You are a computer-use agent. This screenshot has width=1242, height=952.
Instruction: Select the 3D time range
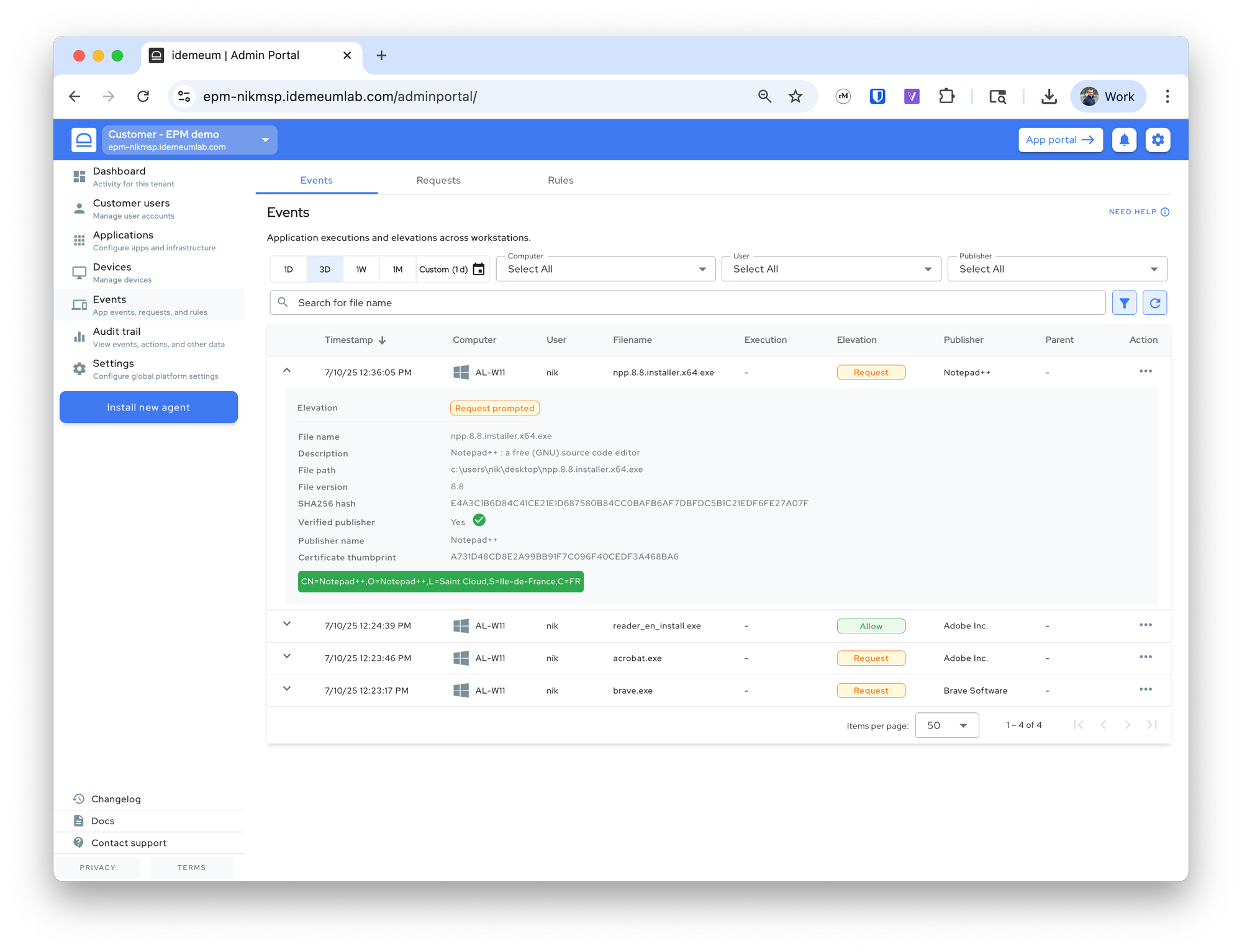[325, 270]
